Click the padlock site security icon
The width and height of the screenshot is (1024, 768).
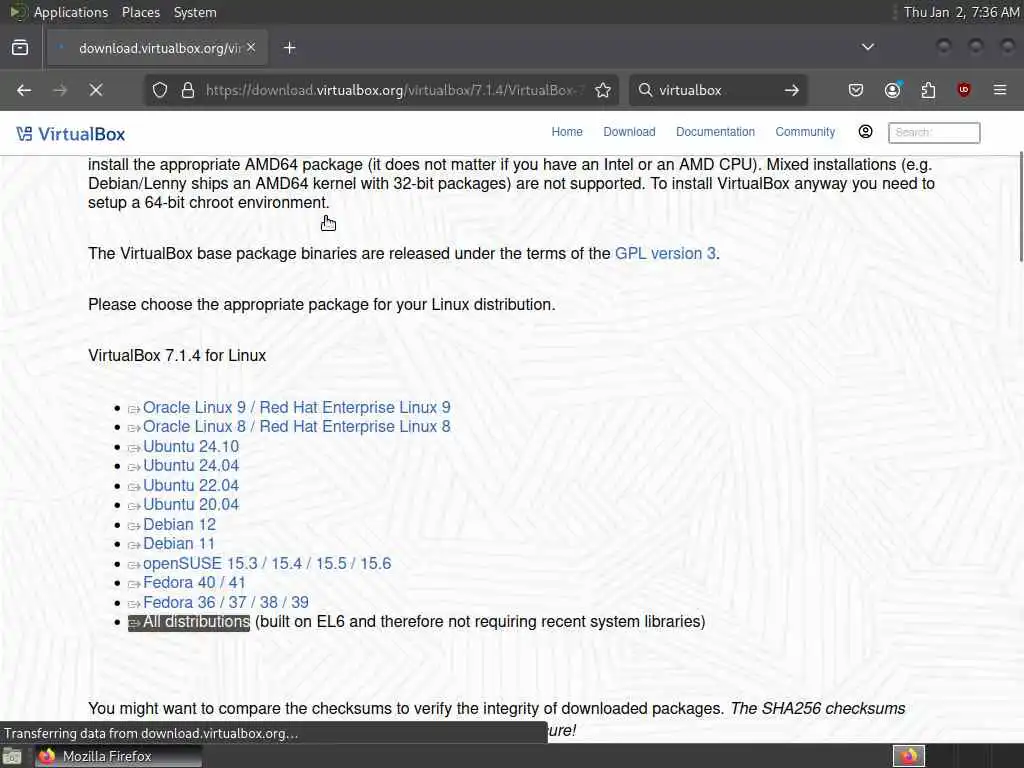(188, 90)
